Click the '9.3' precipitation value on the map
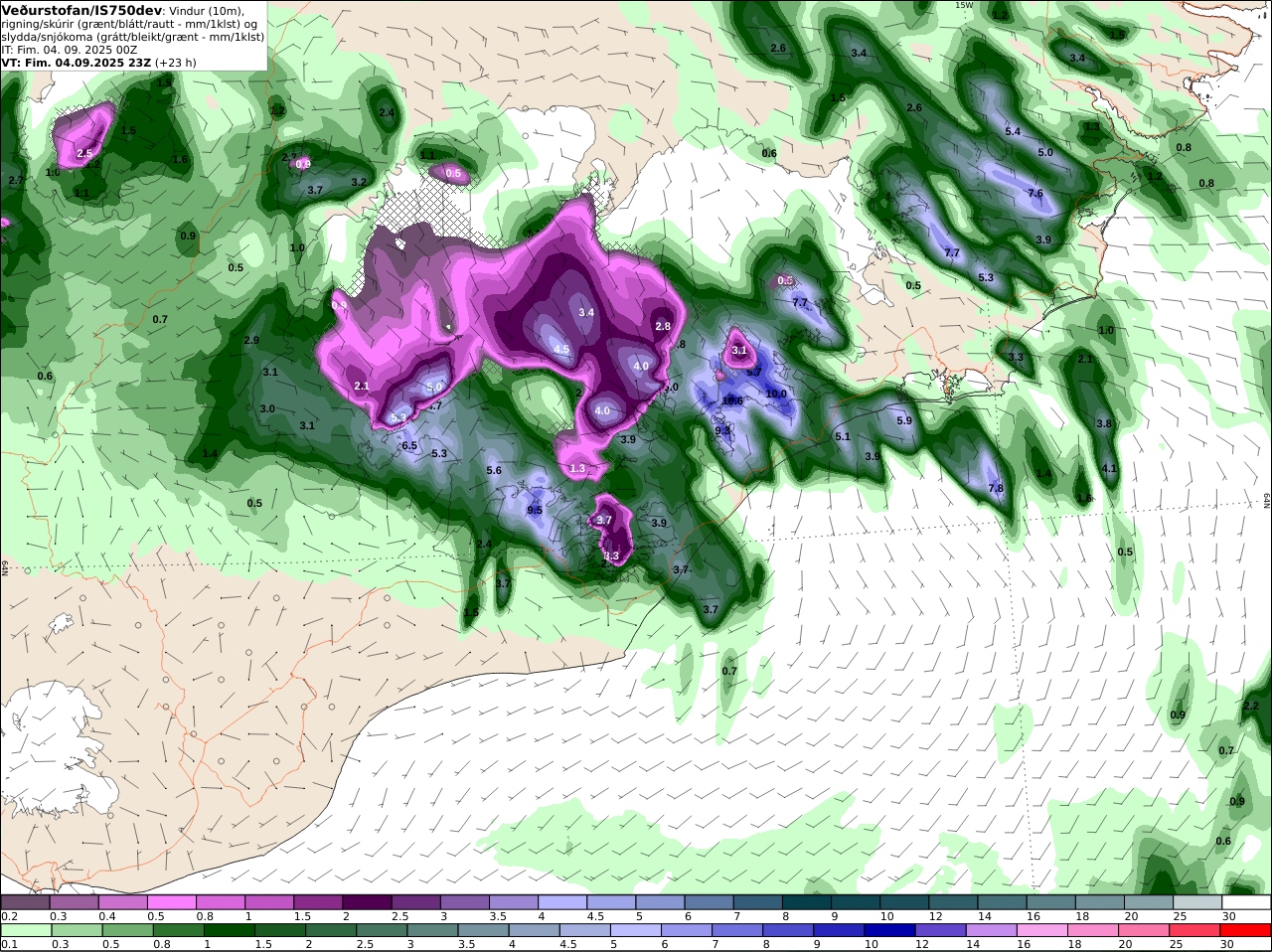This screenshot has width=1272, height=952. (x=722, y=431)
